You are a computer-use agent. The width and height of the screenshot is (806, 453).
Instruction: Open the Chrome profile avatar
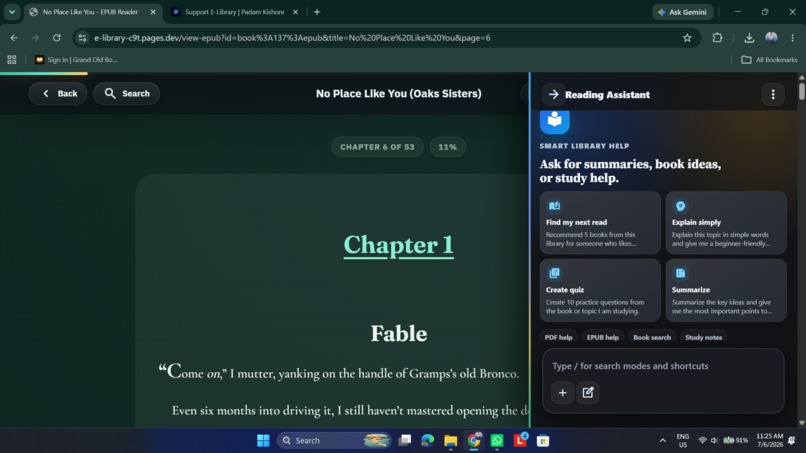pos(771,38)
